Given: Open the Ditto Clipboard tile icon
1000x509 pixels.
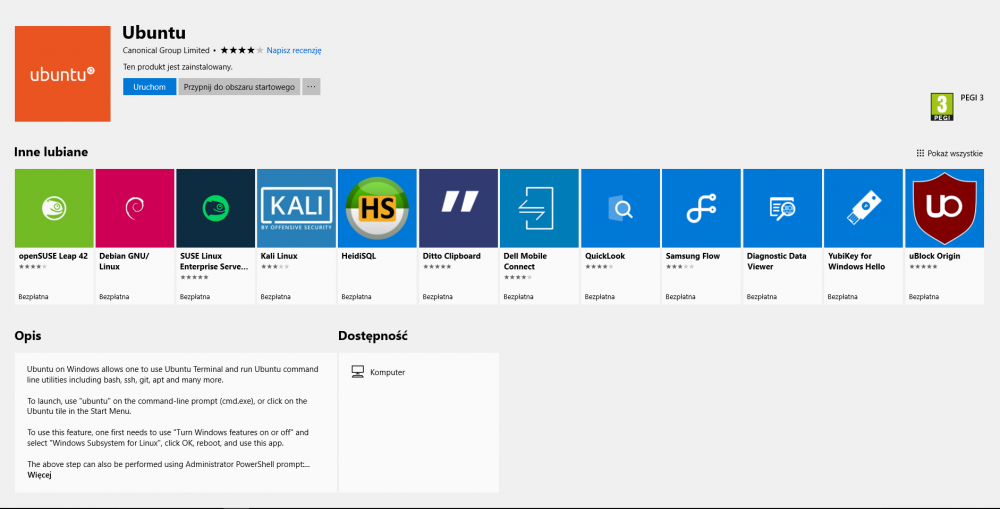Looking at the screenshot, I should (459, 208).
